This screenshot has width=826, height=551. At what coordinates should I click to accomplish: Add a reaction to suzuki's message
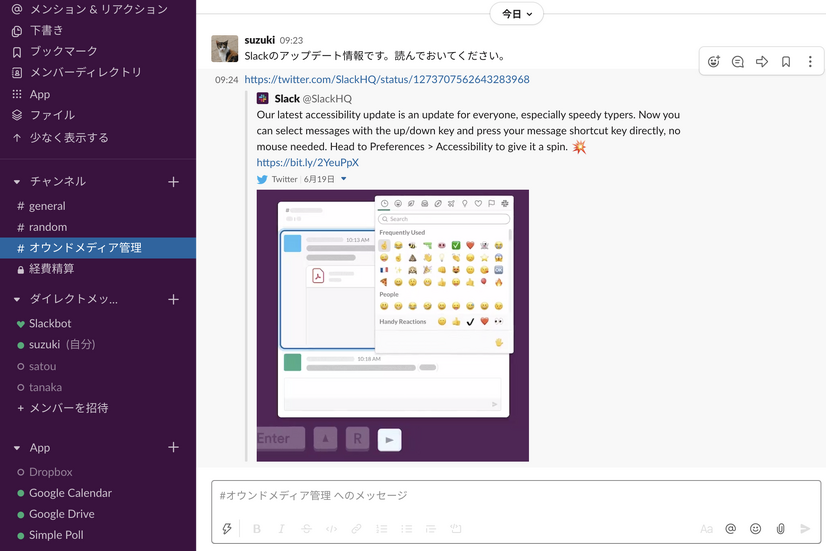pyautogui.click(x=714, y=62)
